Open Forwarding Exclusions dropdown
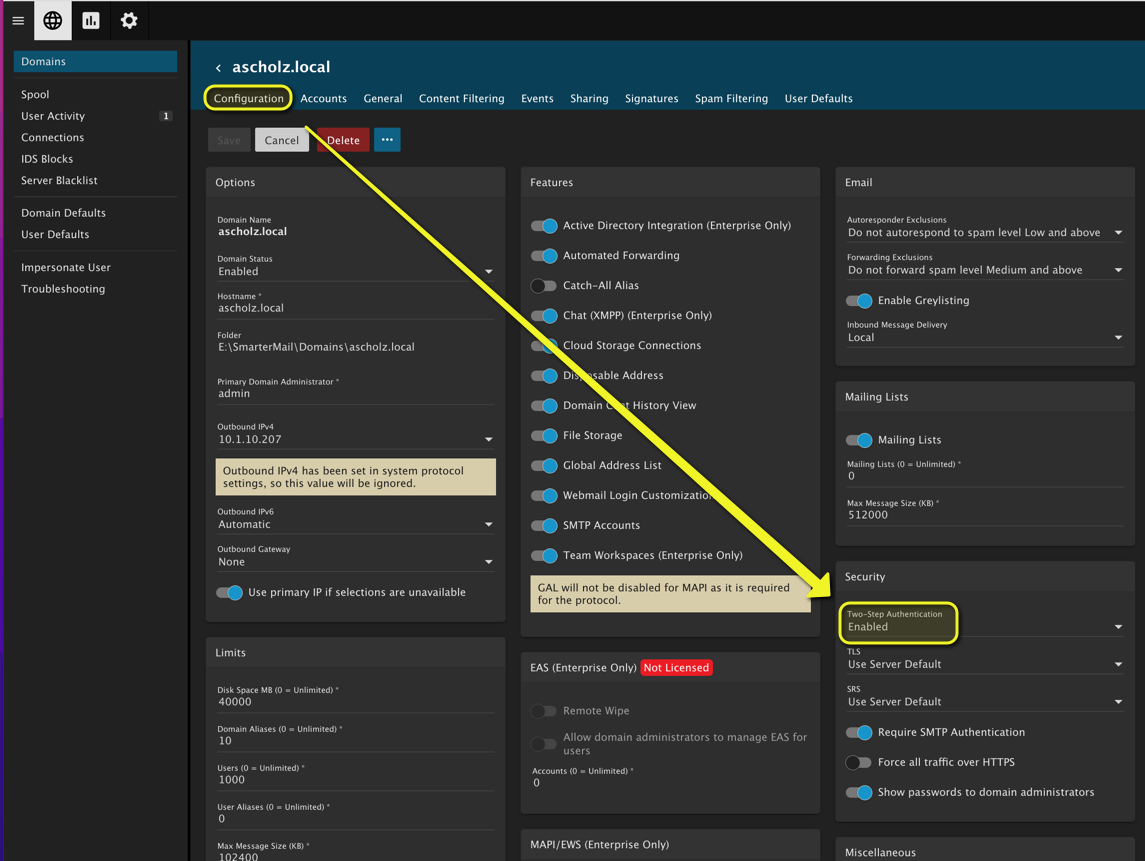Viewport: 1145px width, 861px height. click(x=983, y=270)
